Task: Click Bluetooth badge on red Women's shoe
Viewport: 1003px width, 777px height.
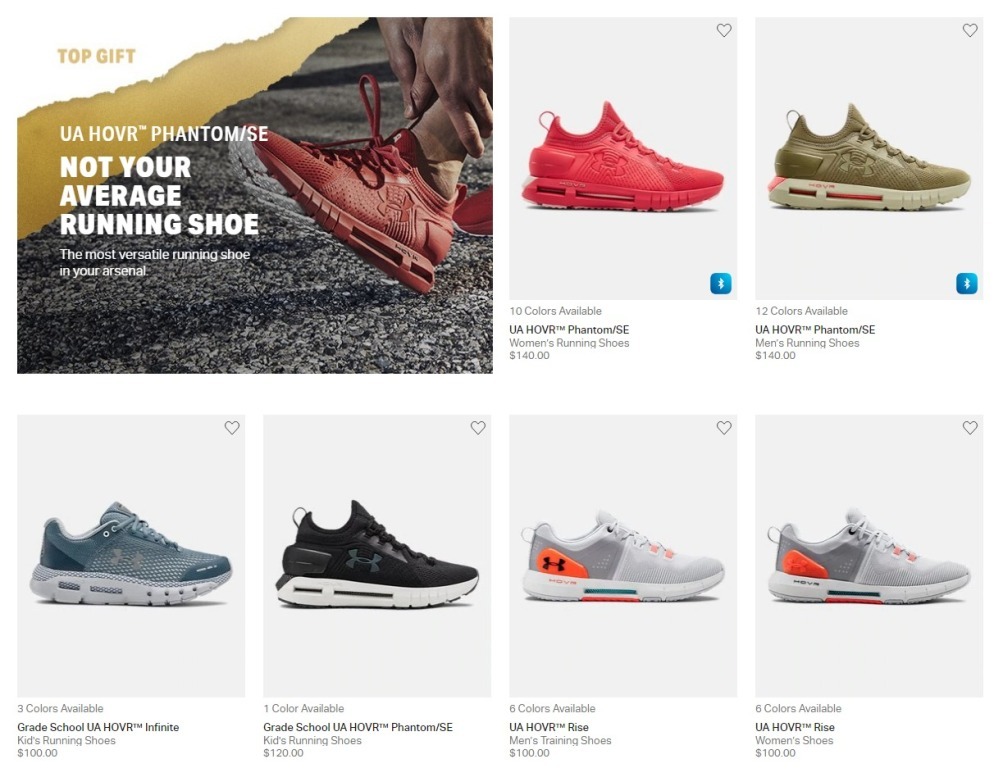Action: point(721,283)
